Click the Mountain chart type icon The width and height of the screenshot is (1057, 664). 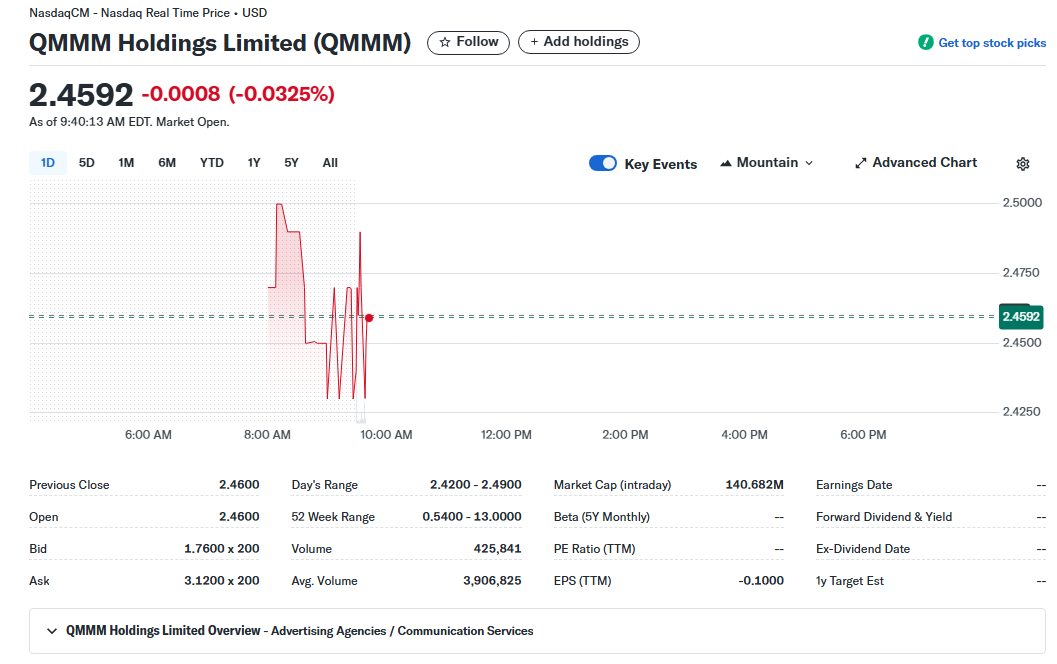pyautogui.click(x=726, y=163)
